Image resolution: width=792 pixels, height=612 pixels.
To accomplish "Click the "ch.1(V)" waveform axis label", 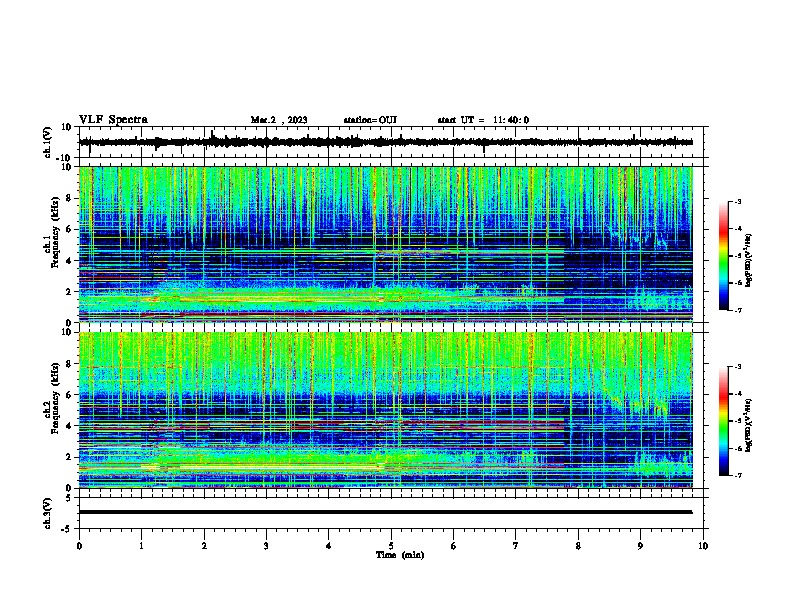I will pyautogui.click(x=48, y=142).
